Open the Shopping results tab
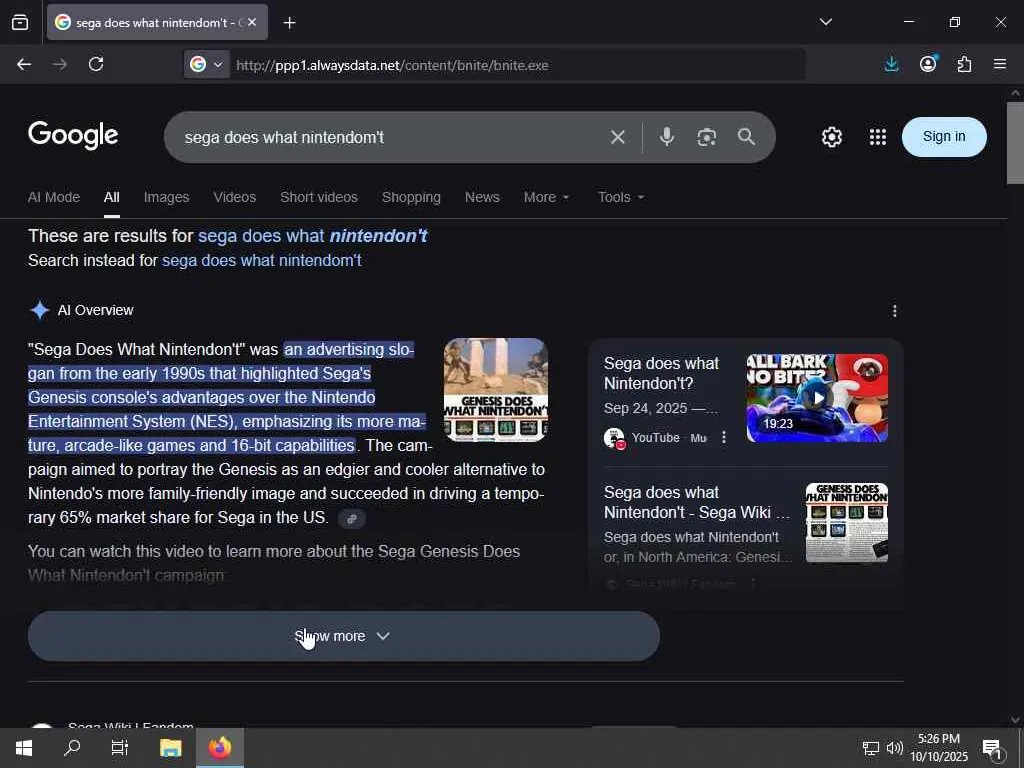The height and width of the screenshot is (768, 1024). 411,197
